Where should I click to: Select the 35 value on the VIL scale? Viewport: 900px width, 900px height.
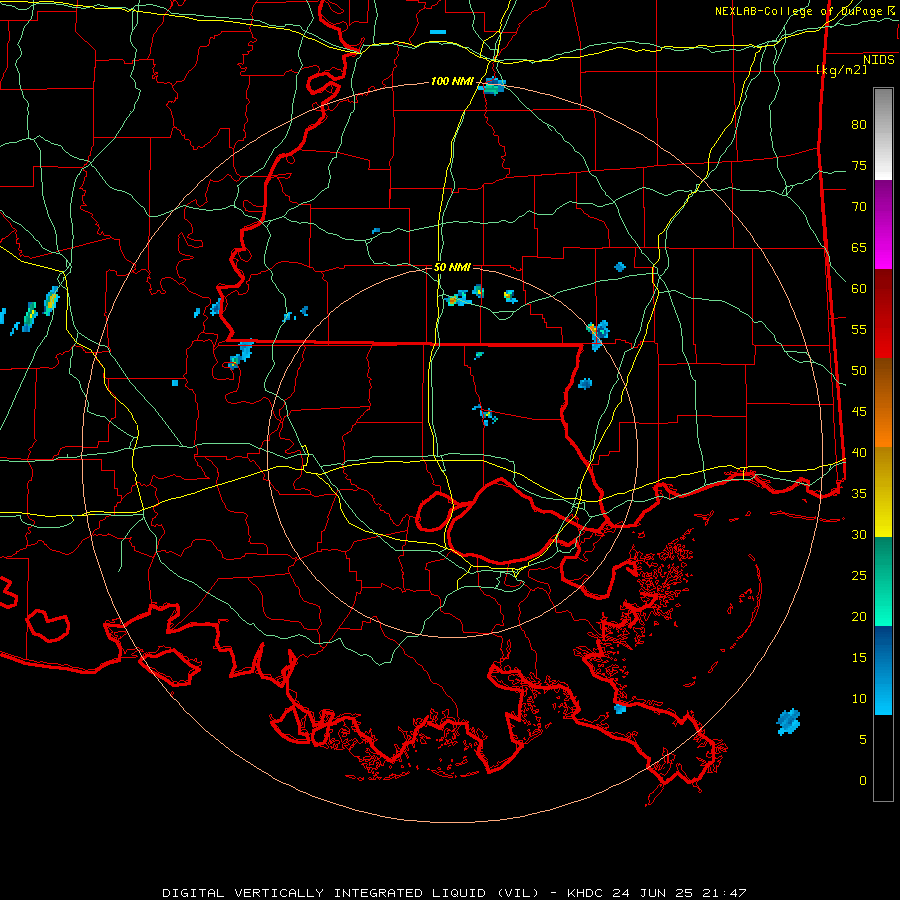(x=859, y=494)
